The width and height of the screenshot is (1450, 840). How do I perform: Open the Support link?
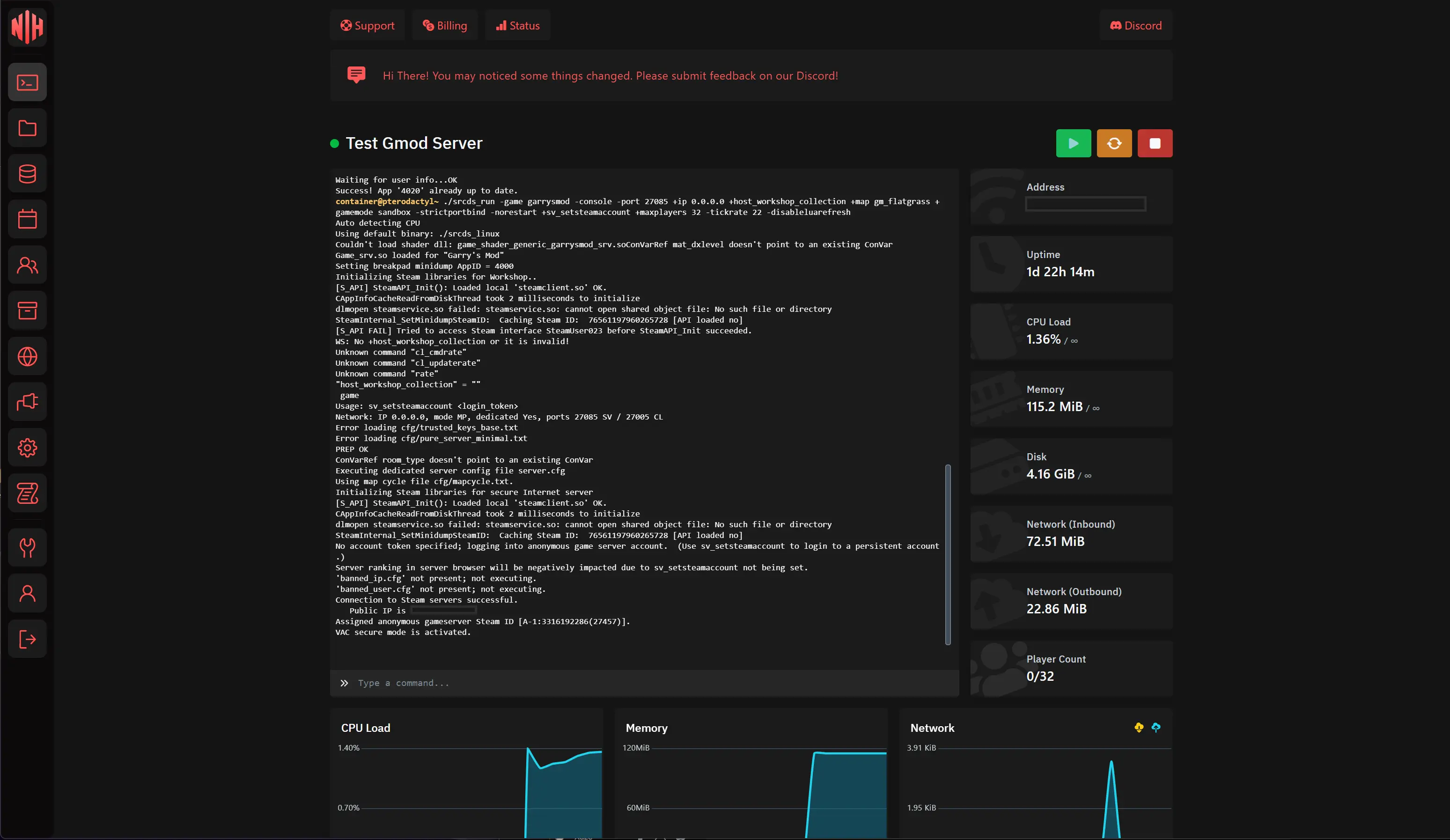coord(367,25)
